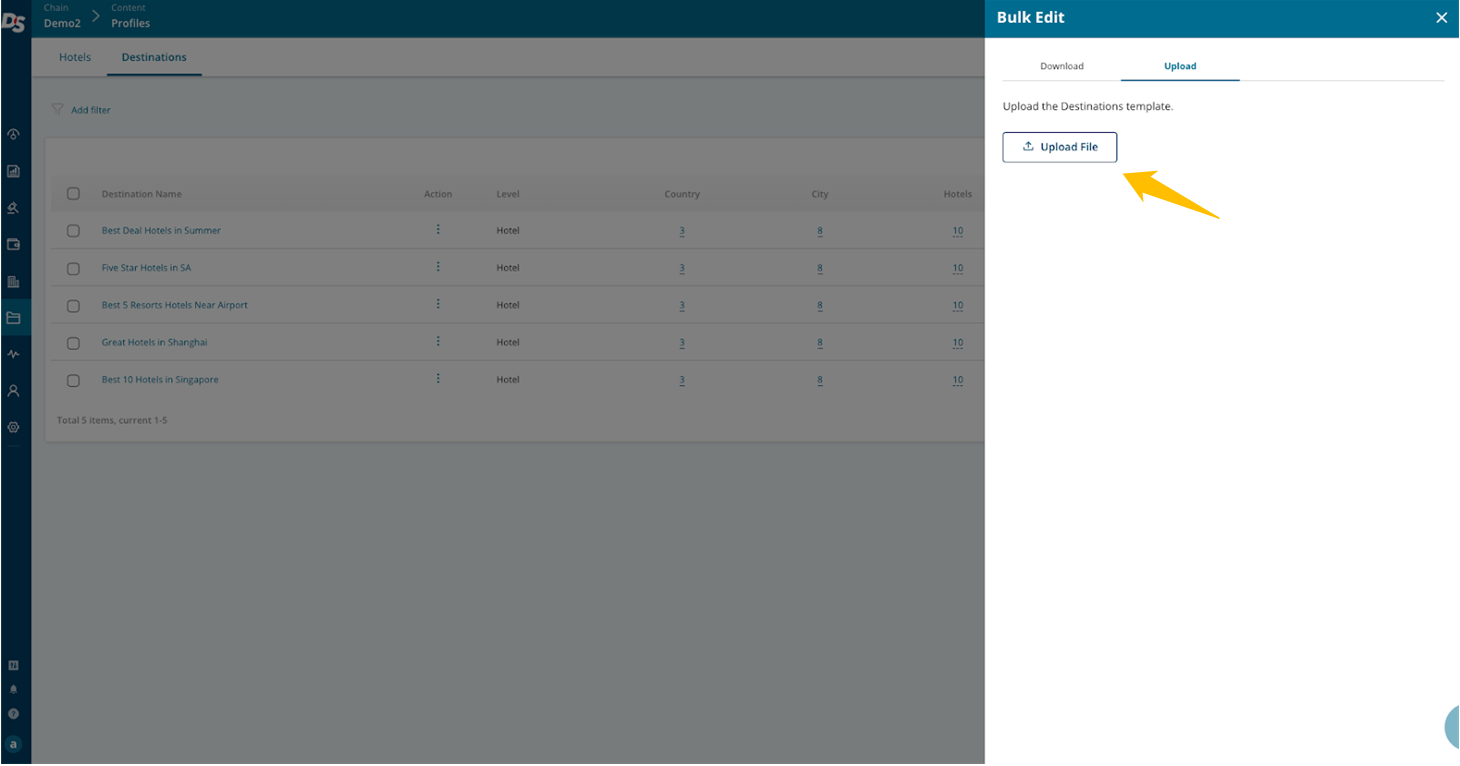Open action menu for Best Deal Hotels in Summer
The width and height of the screenshot is (1460, 766).
(438, 230)
